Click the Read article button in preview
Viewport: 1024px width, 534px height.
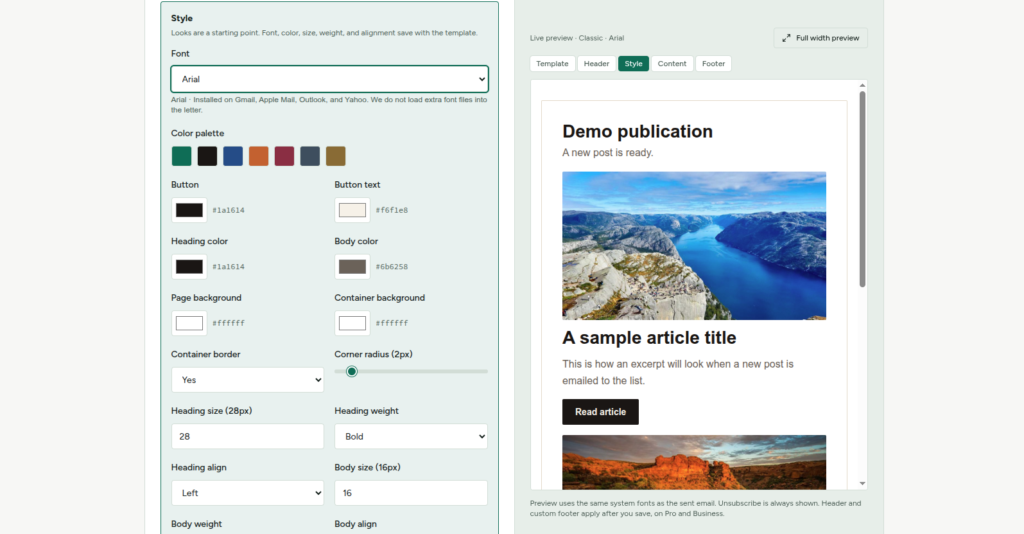coord(600,412)
